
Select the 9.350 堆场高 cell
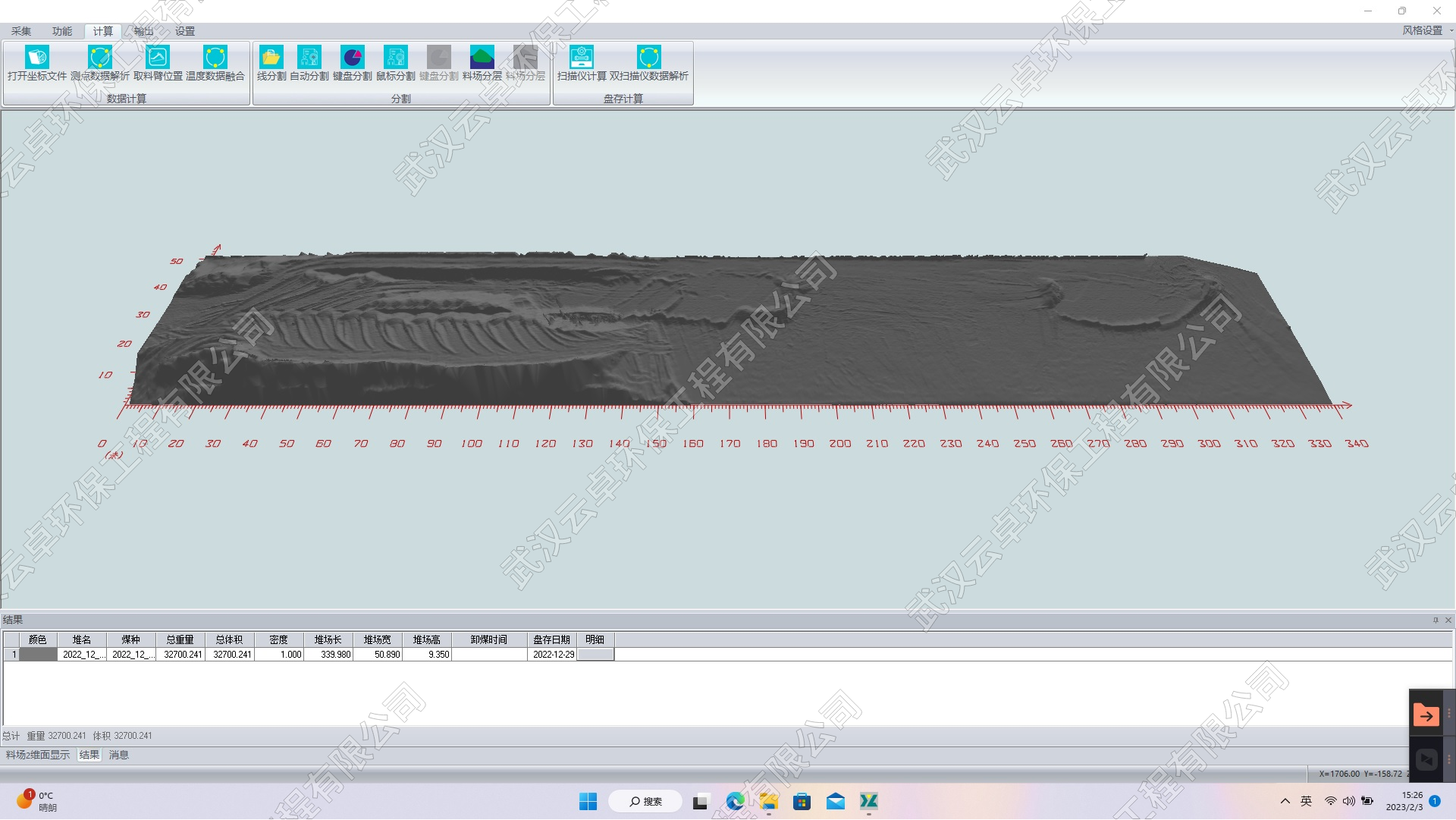tap(427, 655)
